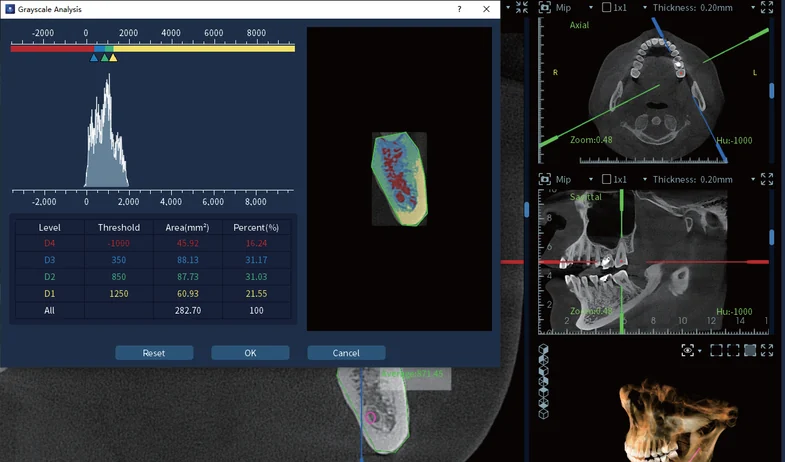Click the Sagittal view snapshot camera icon
The width and height of the screenshot is (785, 462).
pos(545,179)
